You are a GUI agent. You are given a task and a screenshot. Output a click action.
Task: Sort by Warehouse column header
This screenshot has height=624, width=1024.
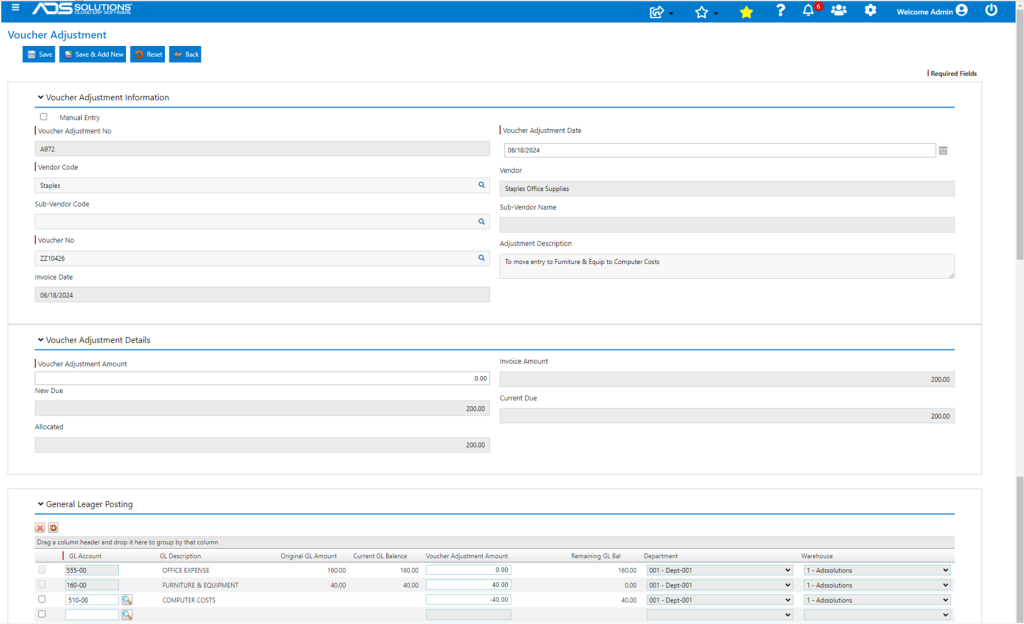(817, 556)
